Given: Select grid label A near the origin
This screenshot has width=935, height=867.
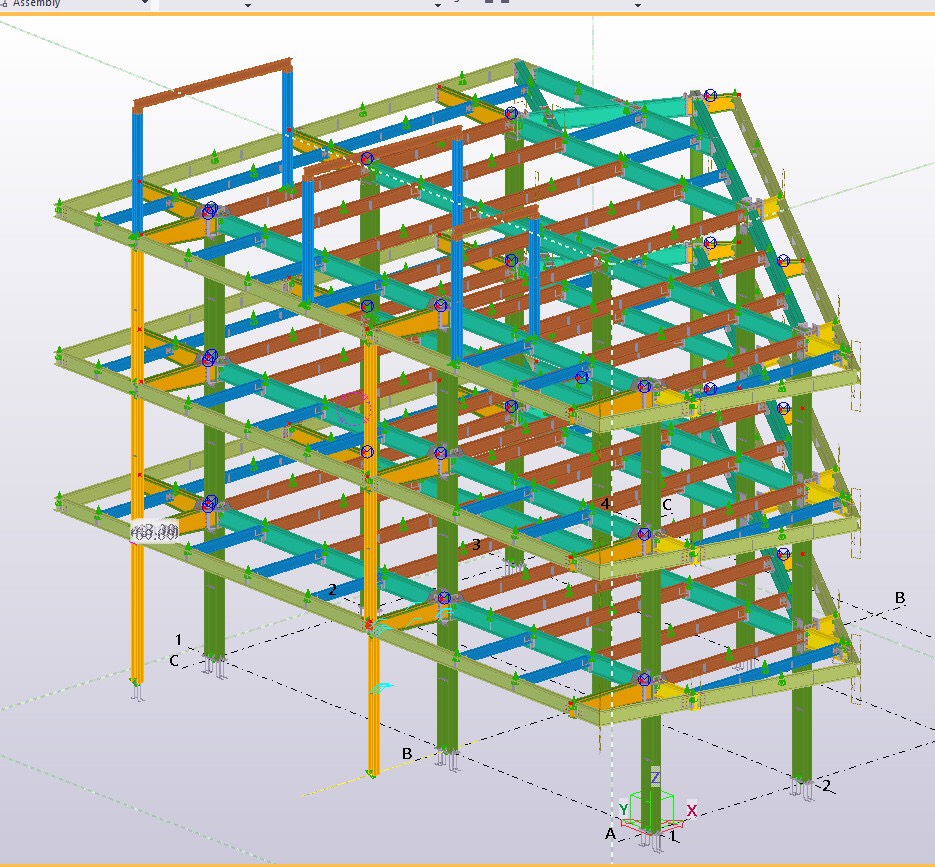Looking at the screenshot, I should pyautogui.click(x=610, y=832).
